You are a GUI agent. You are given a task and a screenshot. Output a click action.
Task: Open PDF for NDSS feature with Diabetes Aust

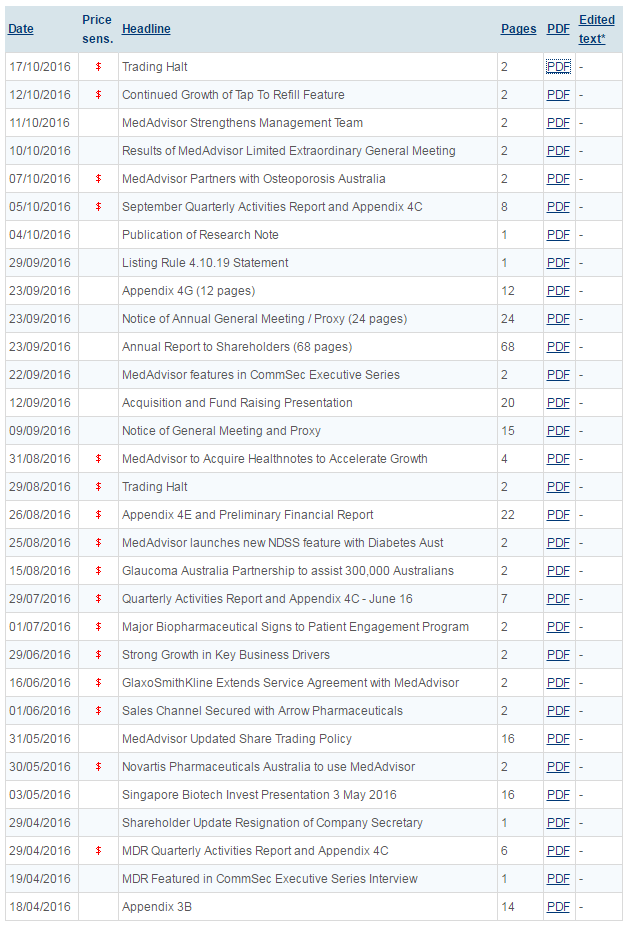click(558, 543)
